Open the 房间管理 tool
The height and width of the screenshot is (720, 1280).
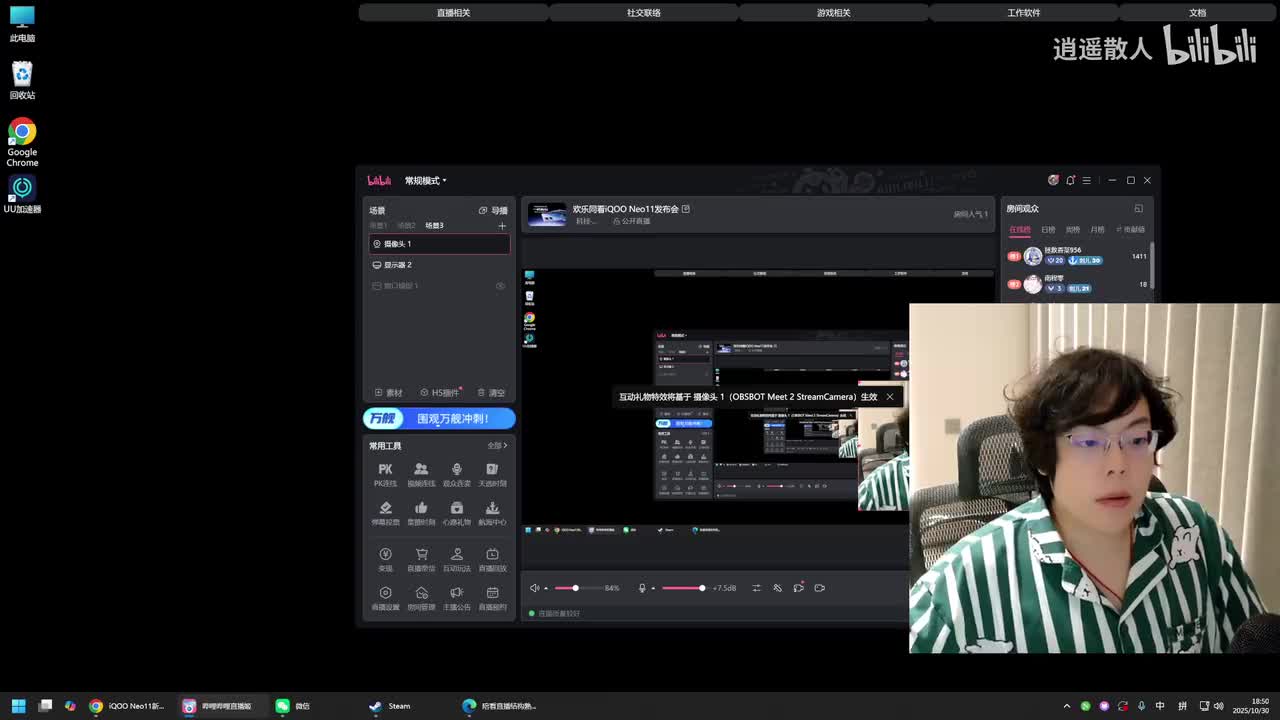[x=421, y=598]
